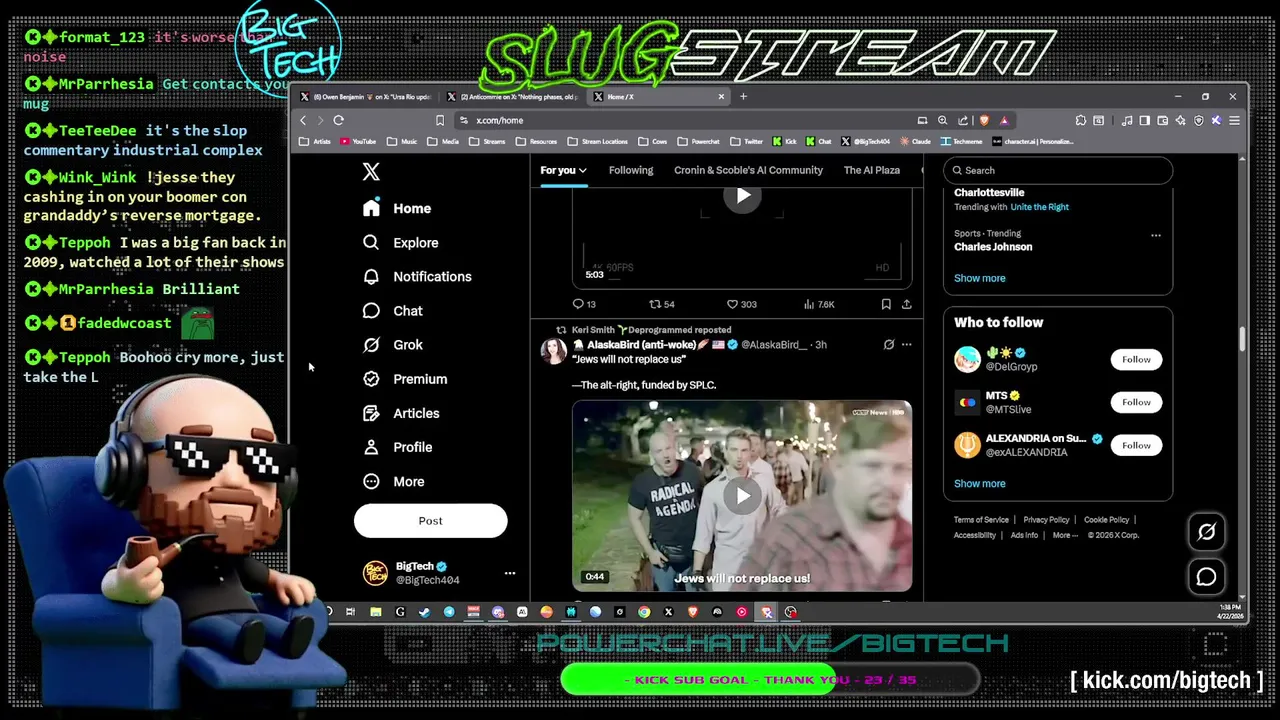
Task: Switch to the Following tab
Action: (631, 170)
